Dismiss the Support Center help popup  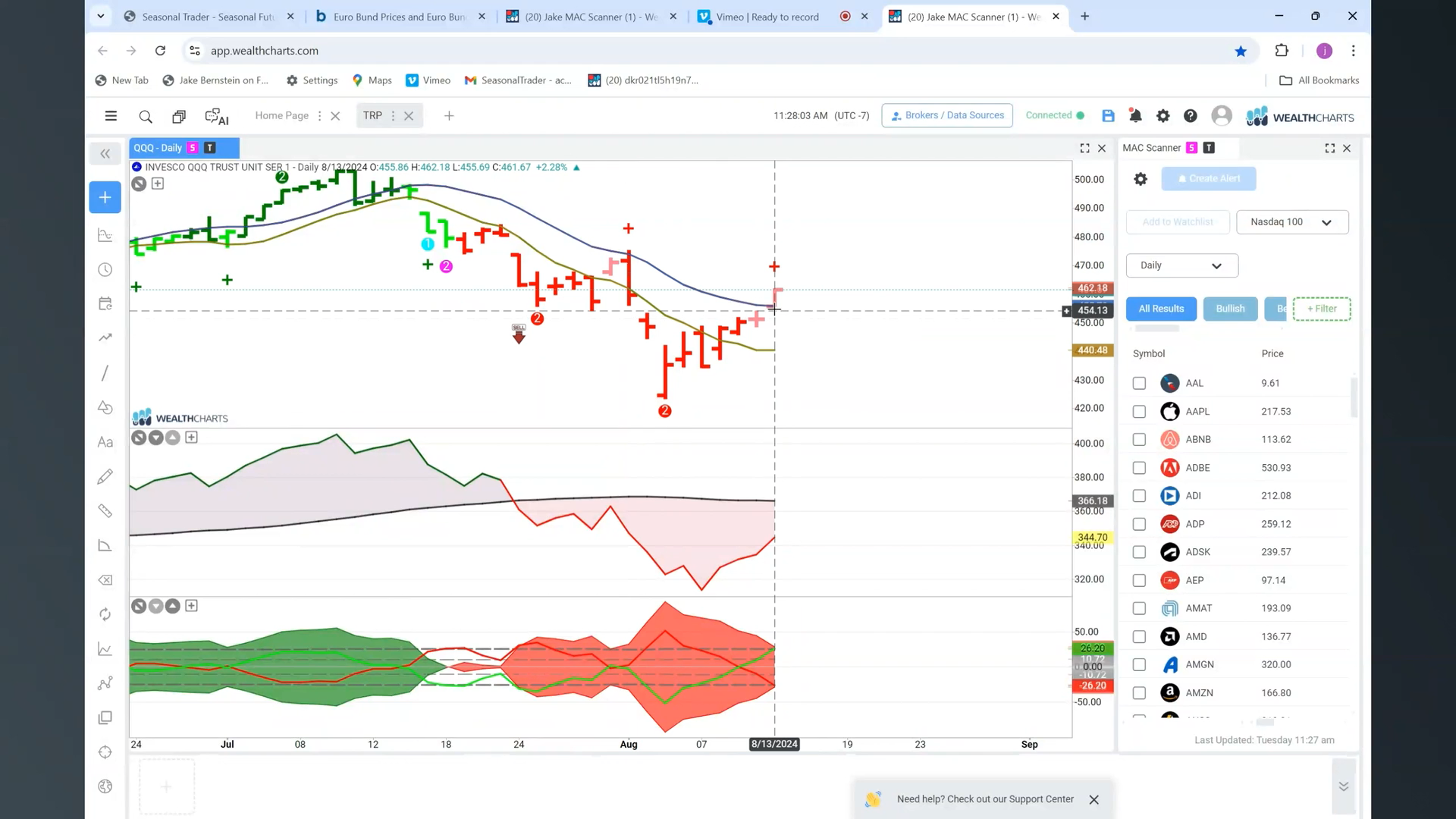[x=1094, y=799]
